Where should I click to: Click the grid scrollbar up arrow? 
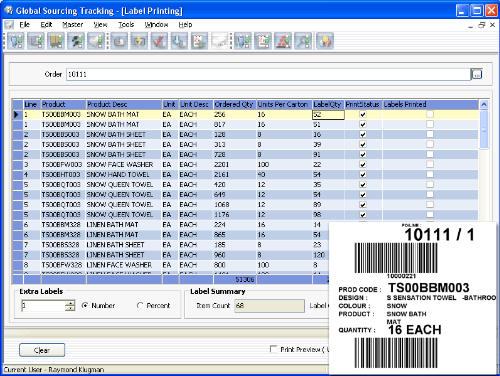click(x=484, y=105)
